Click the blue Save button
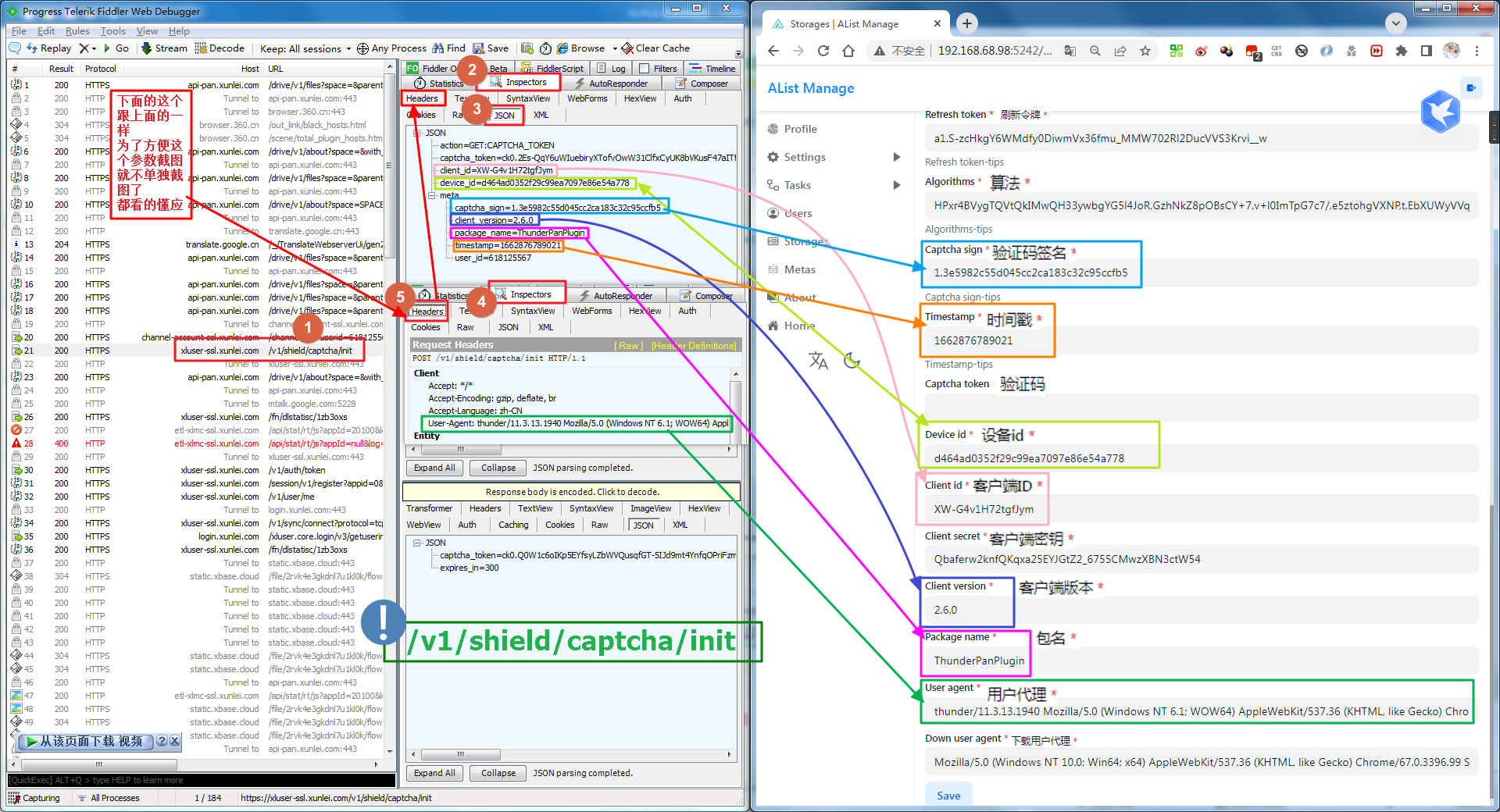The width and height of the screenshot is (1500, 812). (948, 795)
